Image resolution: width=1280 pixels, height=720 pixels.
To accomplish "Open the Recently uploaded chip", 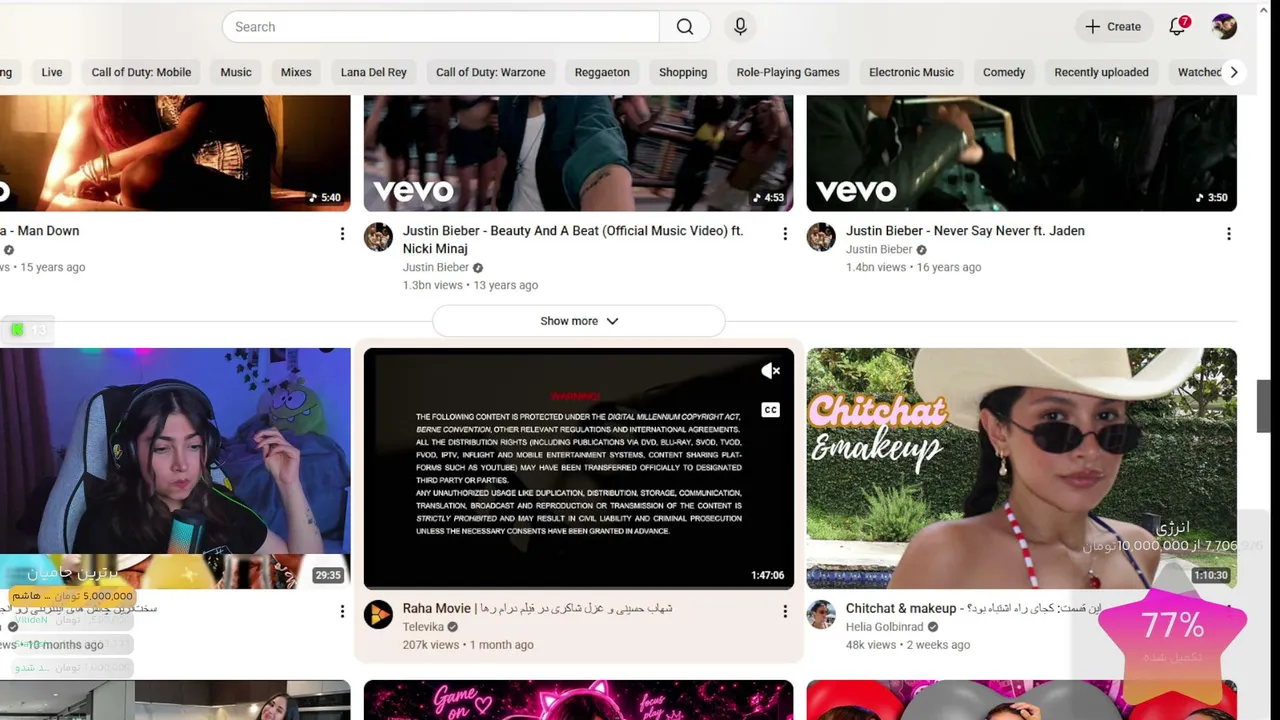I will (x=1101, y=72).
